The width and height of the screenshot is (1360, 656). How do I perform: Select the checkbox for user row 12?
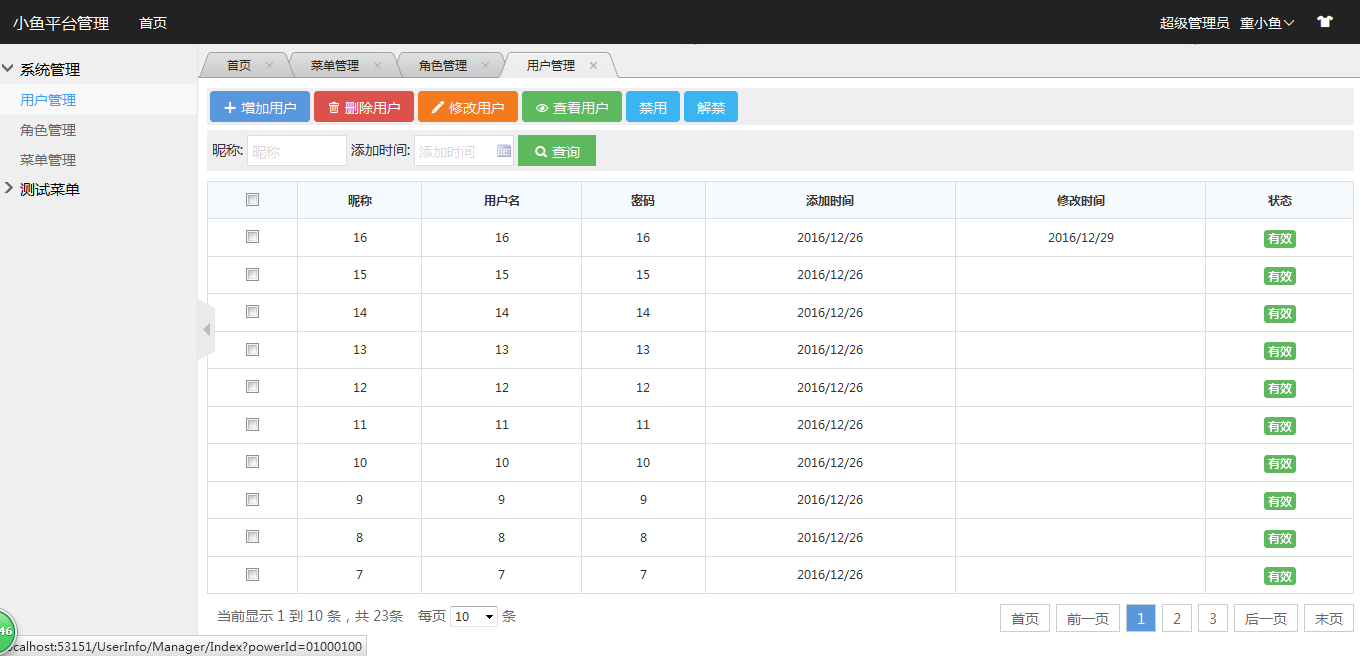pyautogui.click(x=252, y=387)
